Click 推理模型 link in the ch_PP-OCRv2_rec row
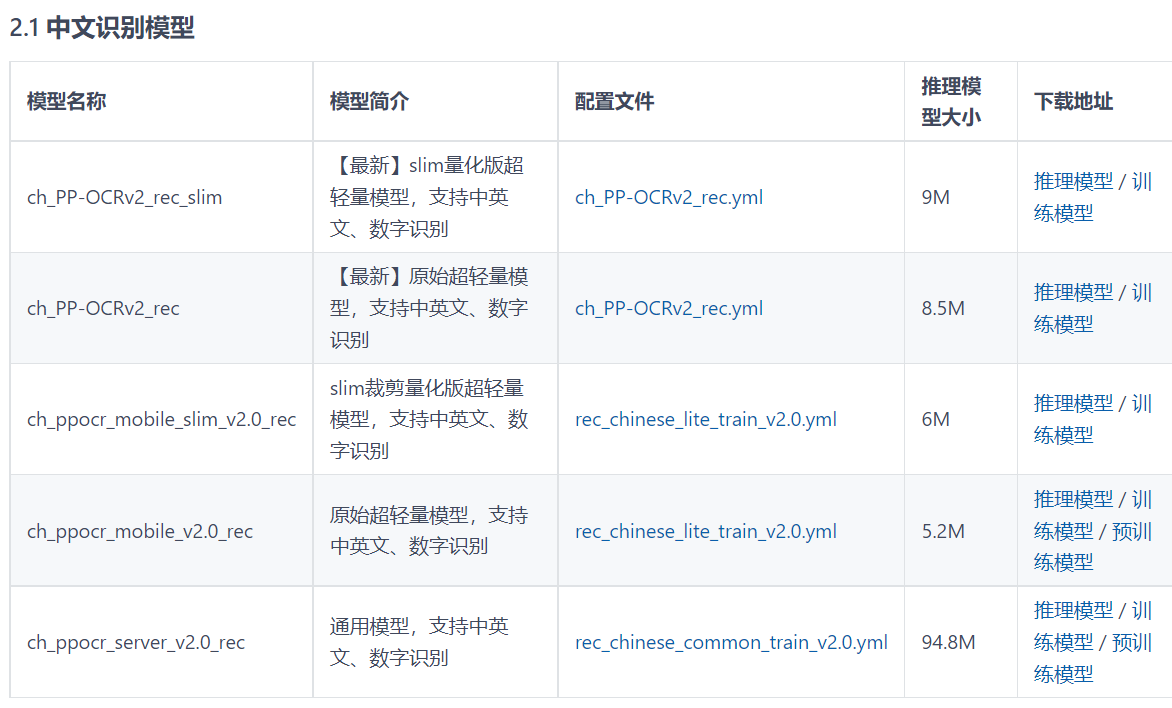Screen dimensions: 1172x708 click(1073, 292)
